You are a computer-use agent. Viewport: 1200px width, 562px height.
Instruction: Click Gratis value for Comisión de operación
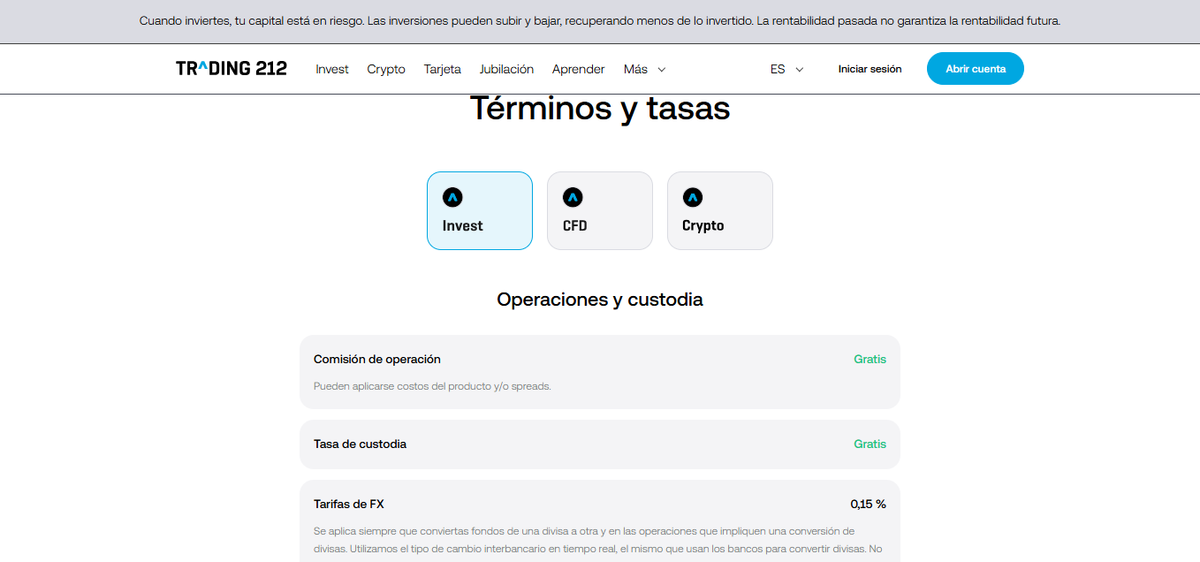(x=870, y=359)
